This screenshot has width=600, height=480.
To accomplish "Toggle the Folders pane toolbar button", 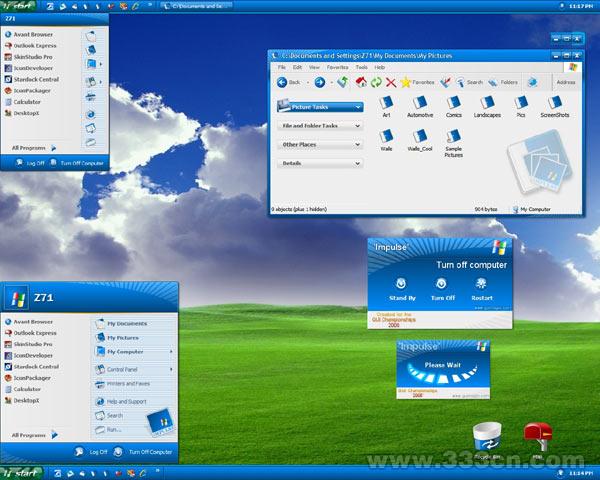I will pyautogui.click(x=503, y=82).
